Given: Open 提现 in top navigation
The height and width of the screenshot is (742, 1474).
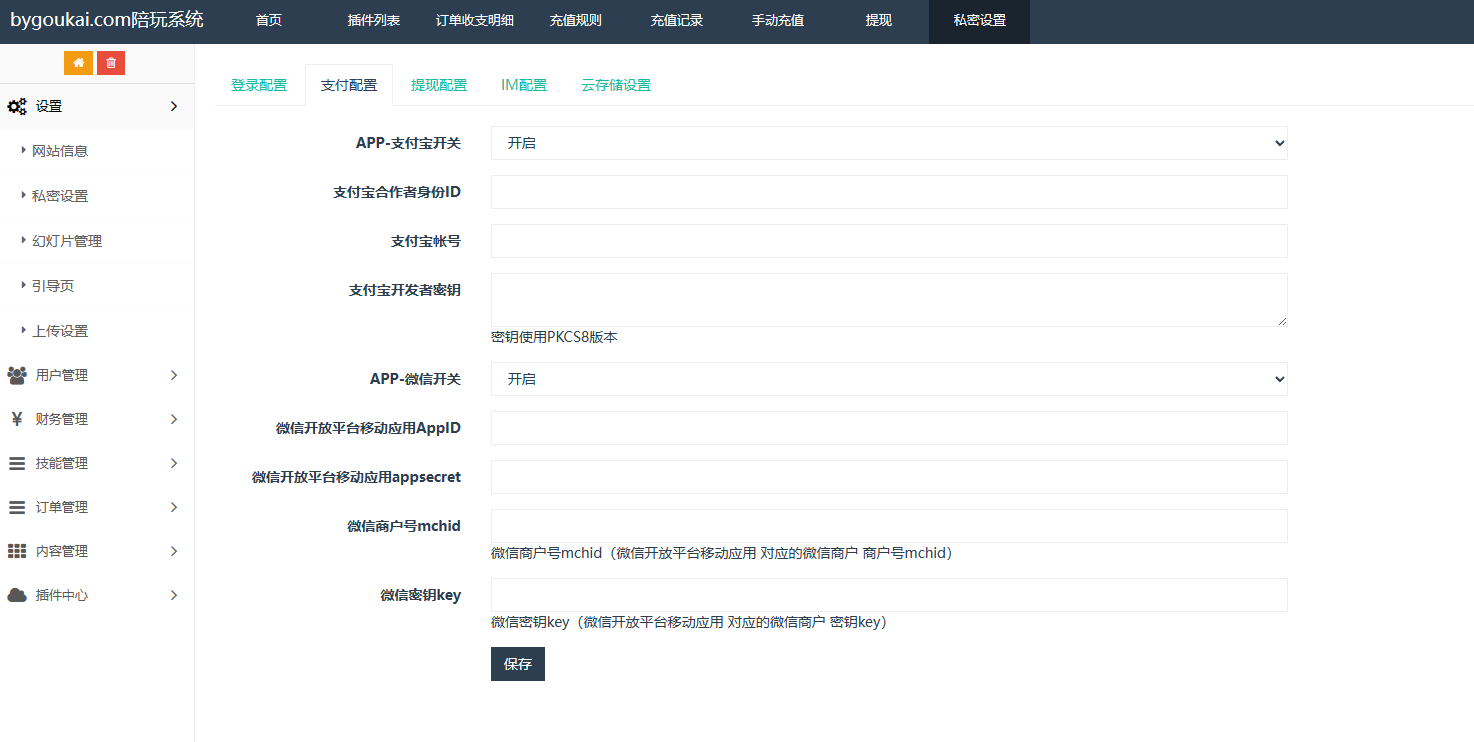Looking at the screenshot, I should coord(879,21).
